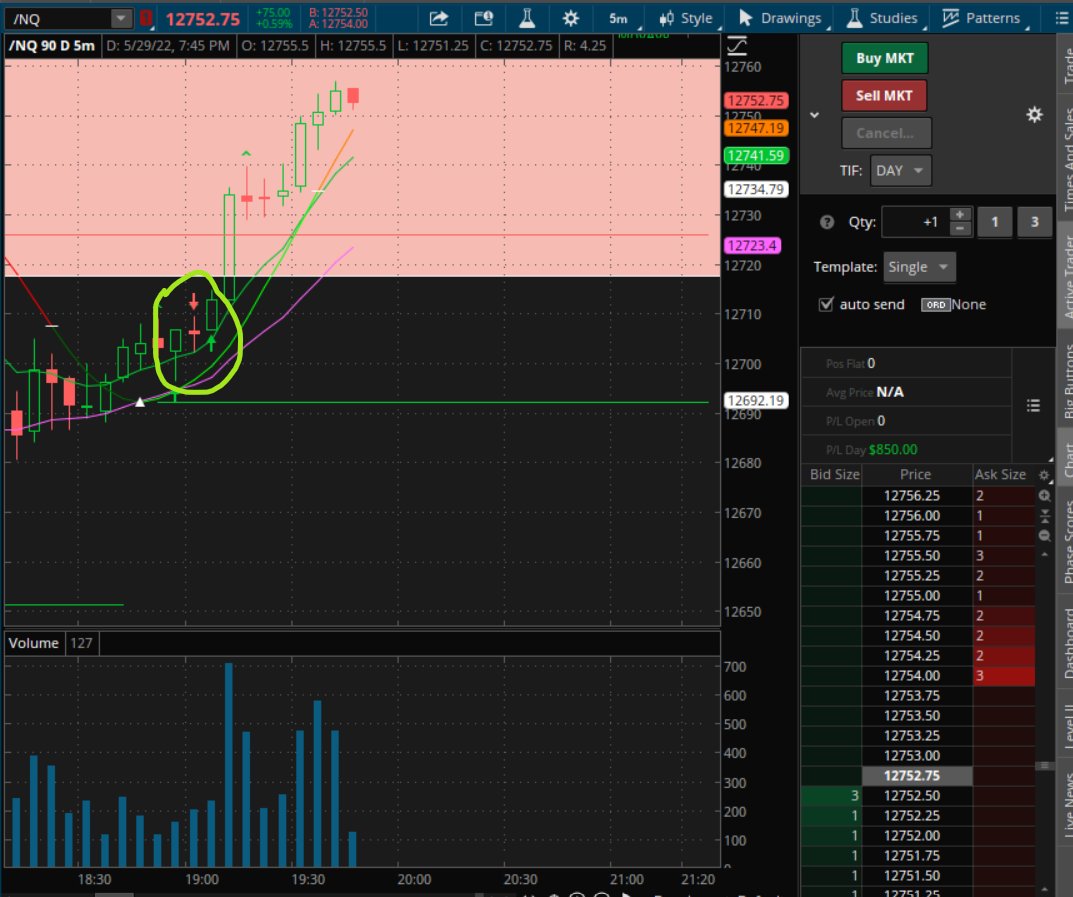This screenshot has height=897, width=1073.
Task: Open the /NQ symbol dropdown arrow
Action: pyautogui.click(x=120, y=18)
